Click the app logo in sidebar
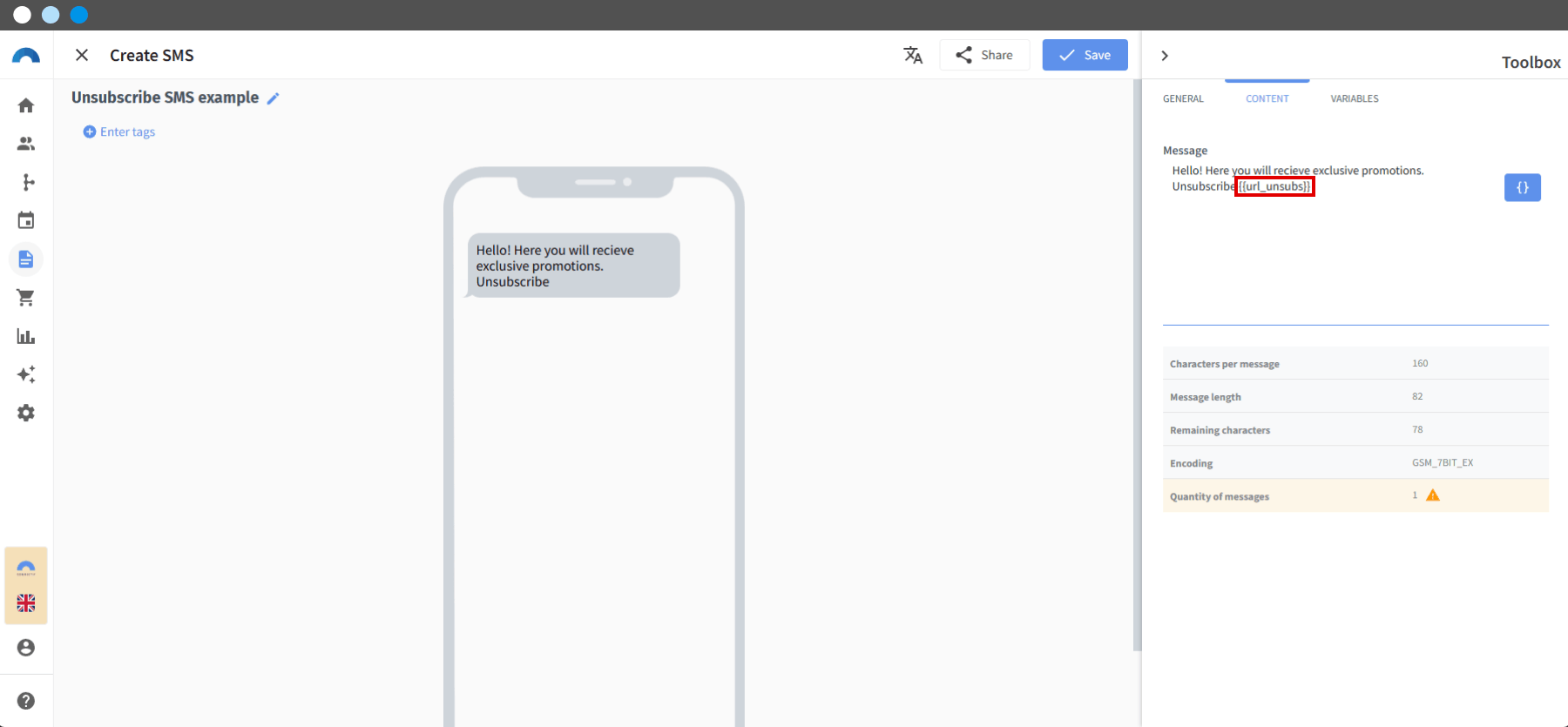This screenshot has width=1568, height=727. tap(26, 56)
